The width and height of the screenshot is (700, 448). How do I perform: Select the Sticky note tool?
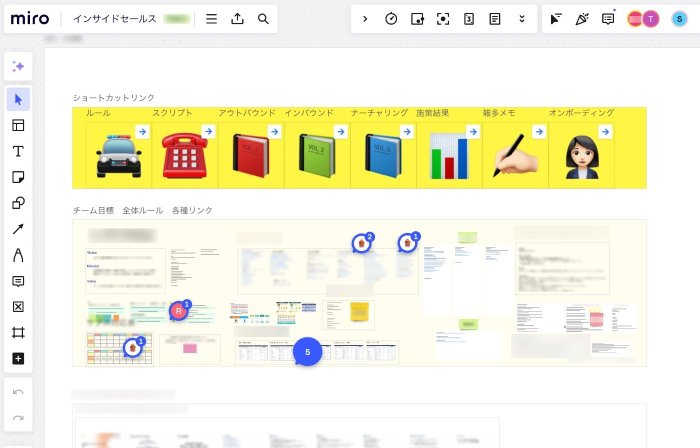(x=18, y=177)
